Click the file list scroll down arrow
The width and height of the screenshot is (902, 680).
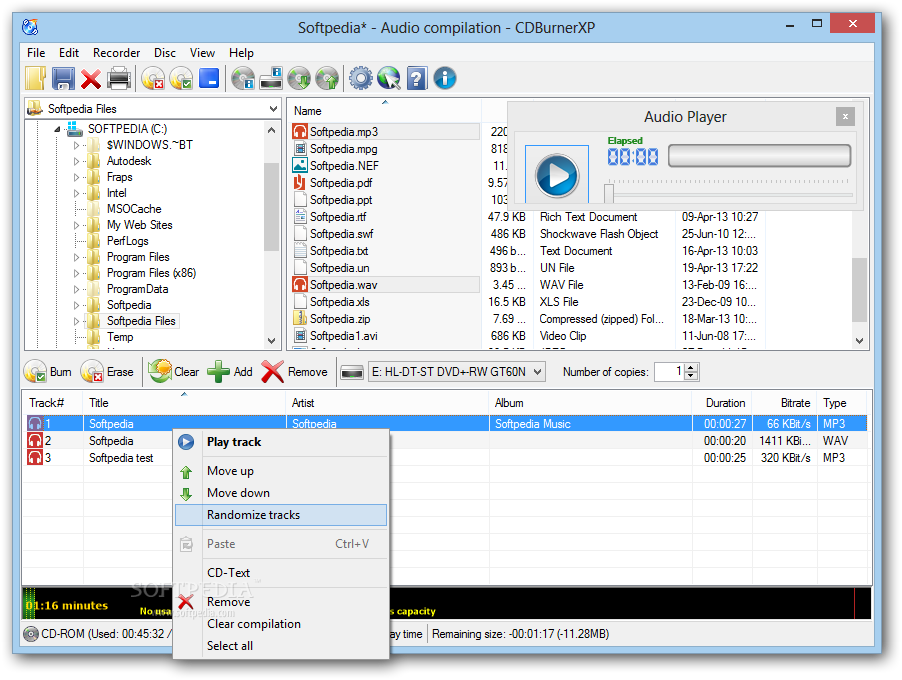click(x=859, y=341)
